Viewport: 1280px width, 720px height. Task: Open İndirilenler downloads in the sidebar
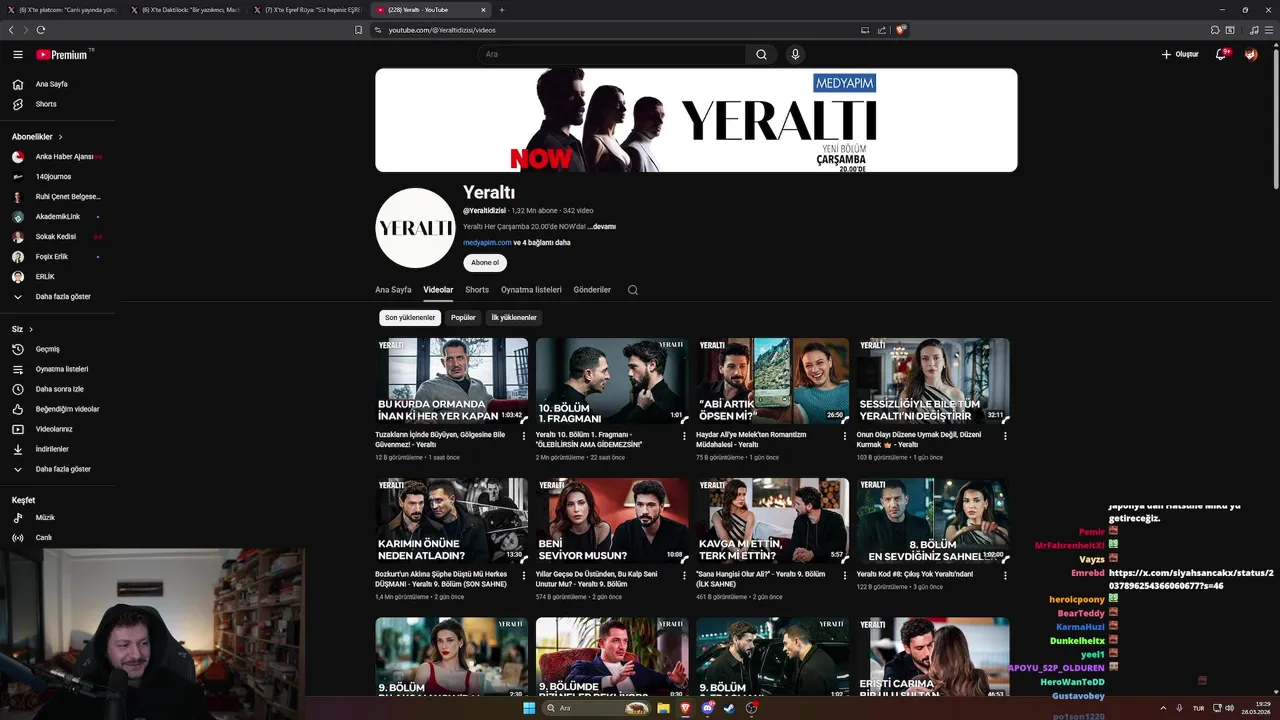point(52,449)
